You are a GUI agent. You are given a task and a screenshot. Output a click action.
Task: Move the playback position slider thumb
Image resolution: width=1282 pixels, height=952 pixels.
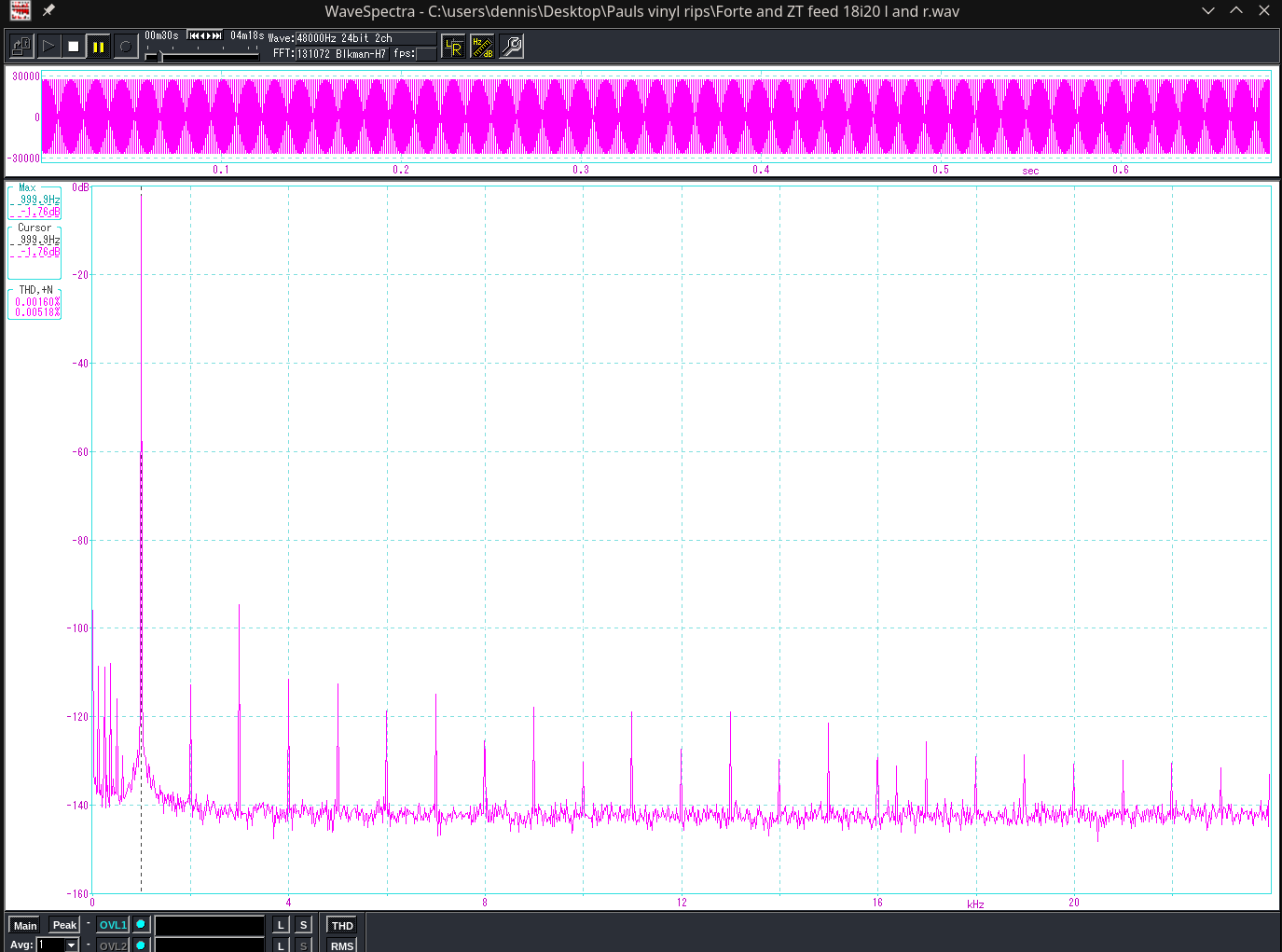tap(160, 57)
